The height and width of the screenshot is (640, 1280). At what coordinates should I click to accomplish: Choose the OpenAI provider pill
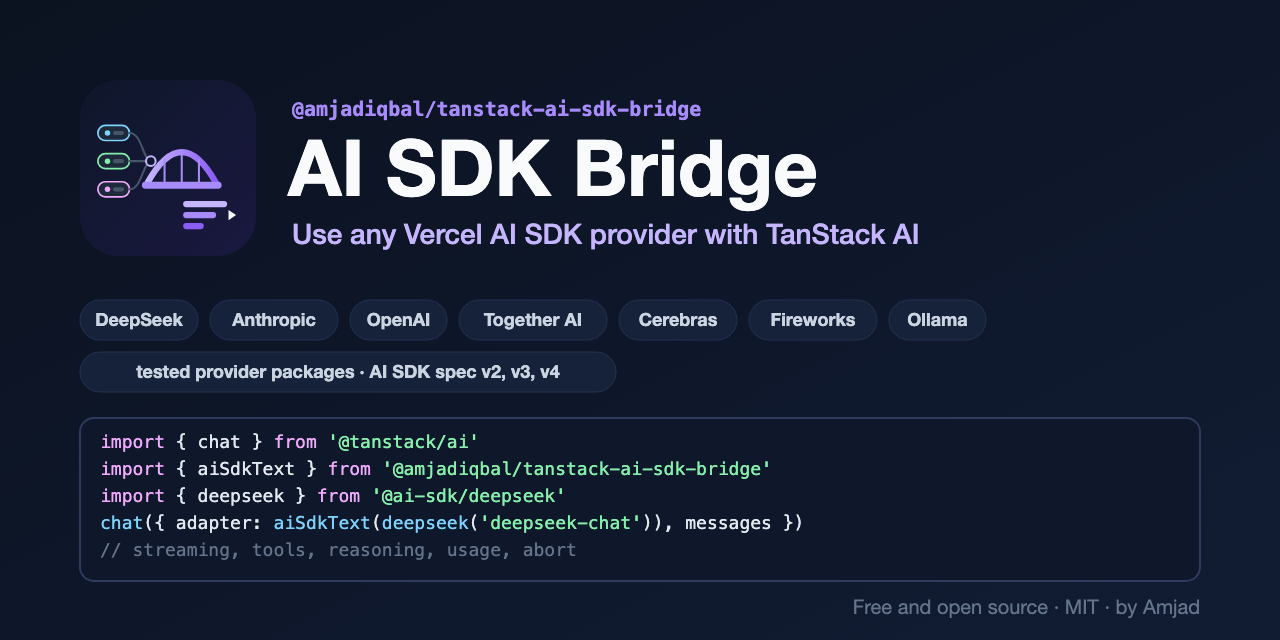[398, 320]
